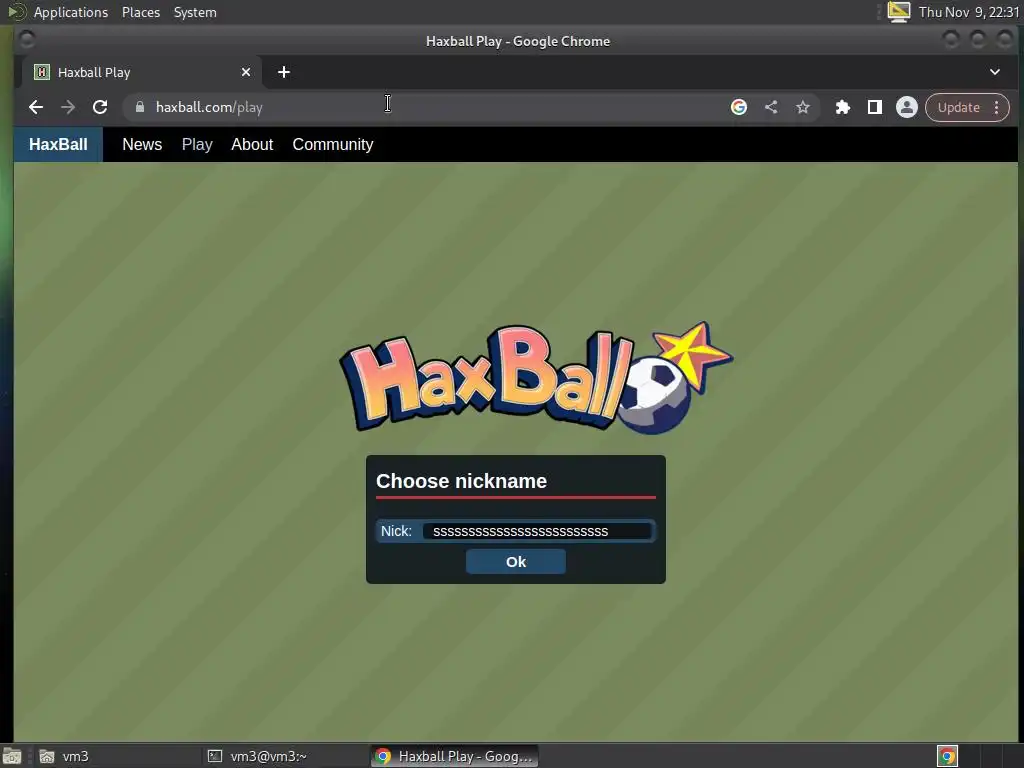
Task: Open the Community page
Action: pyautogui.click(x=332, y=144)
